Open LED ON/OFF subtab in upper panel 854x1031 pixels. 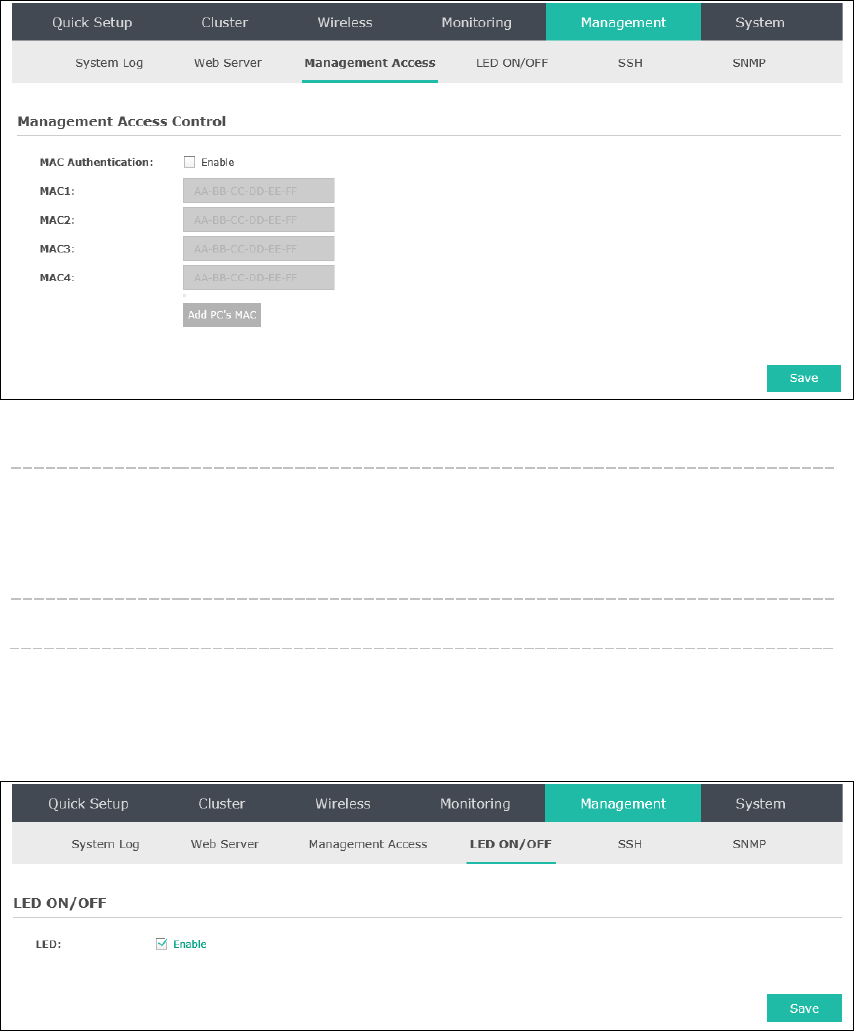(511, 63)
